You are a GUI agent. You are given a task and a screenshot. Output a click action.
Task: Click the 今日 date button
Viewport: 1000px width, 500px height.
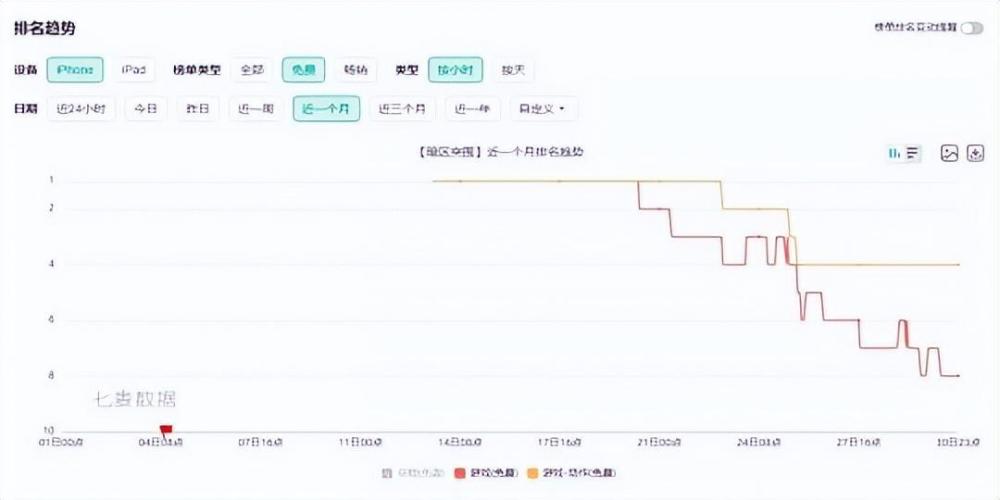click(146, 108)
